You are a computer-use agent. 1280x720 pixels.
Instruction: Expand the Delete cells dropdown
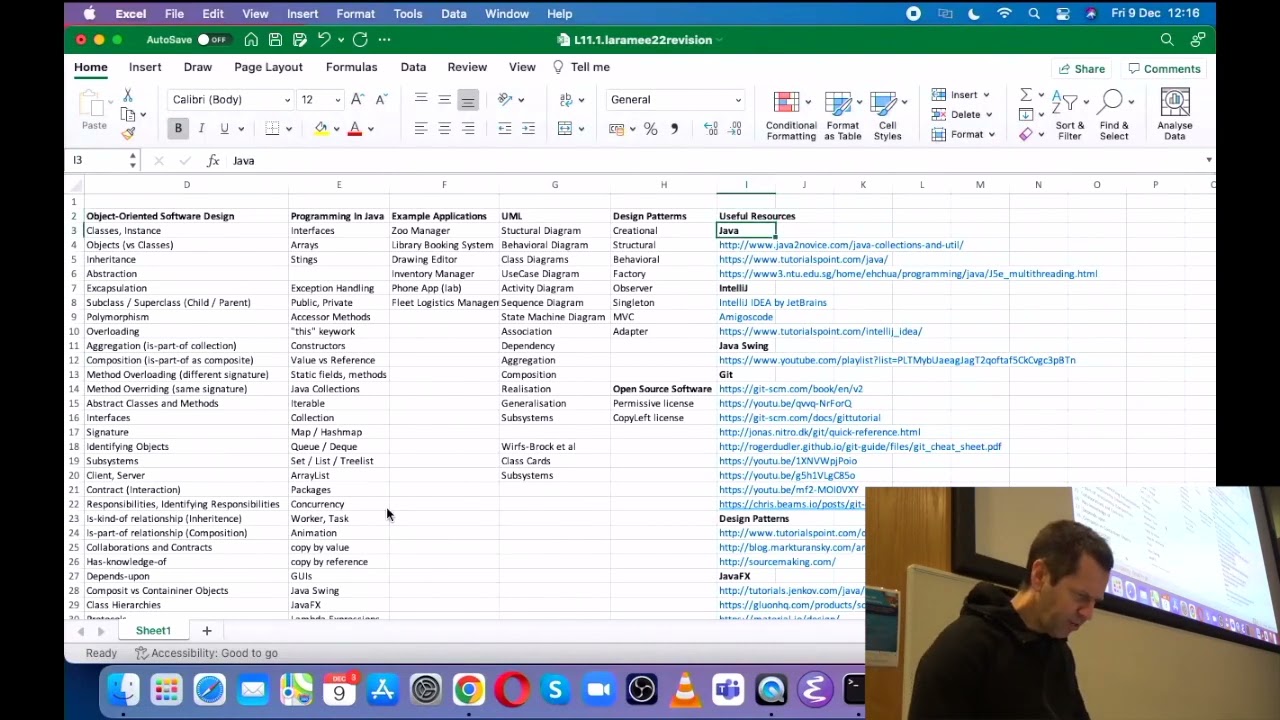pyautogui.click(x=989, y=115)
